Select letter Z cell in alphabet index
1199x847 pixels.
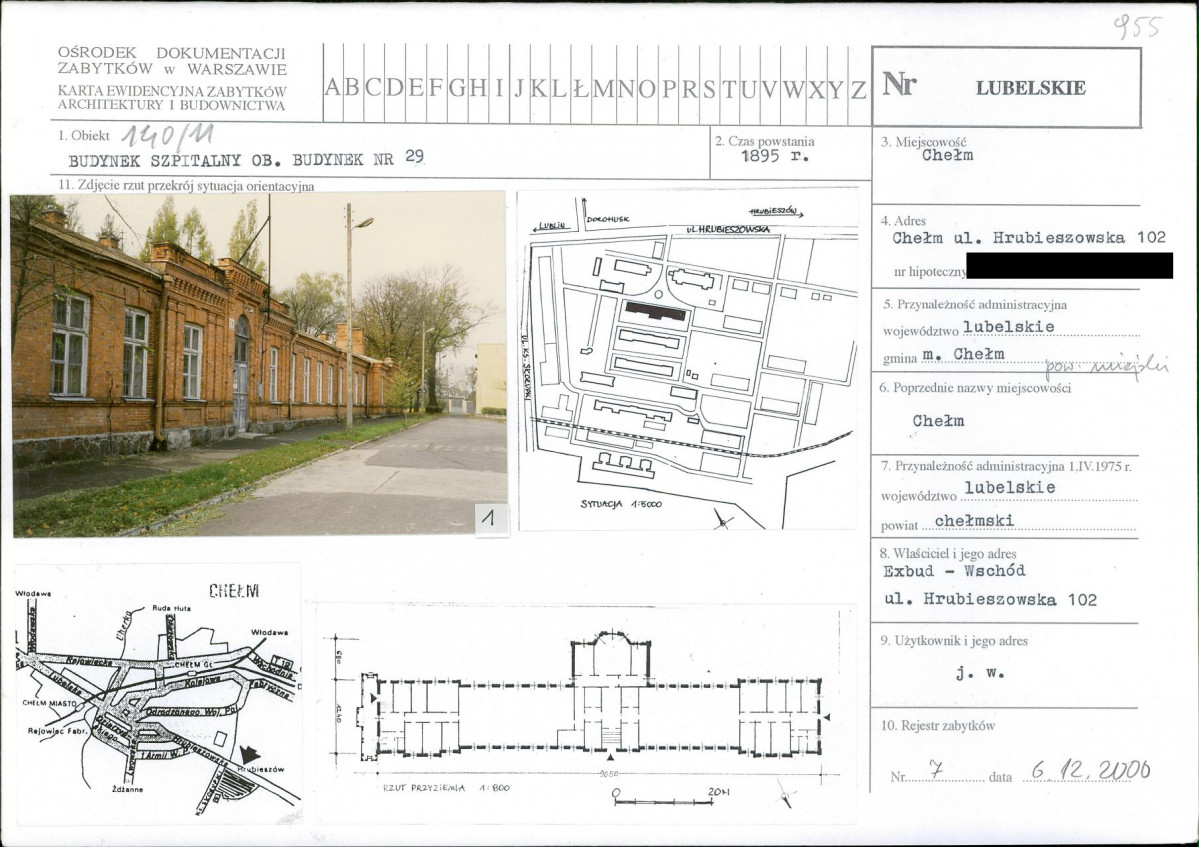tap(858, 87)
